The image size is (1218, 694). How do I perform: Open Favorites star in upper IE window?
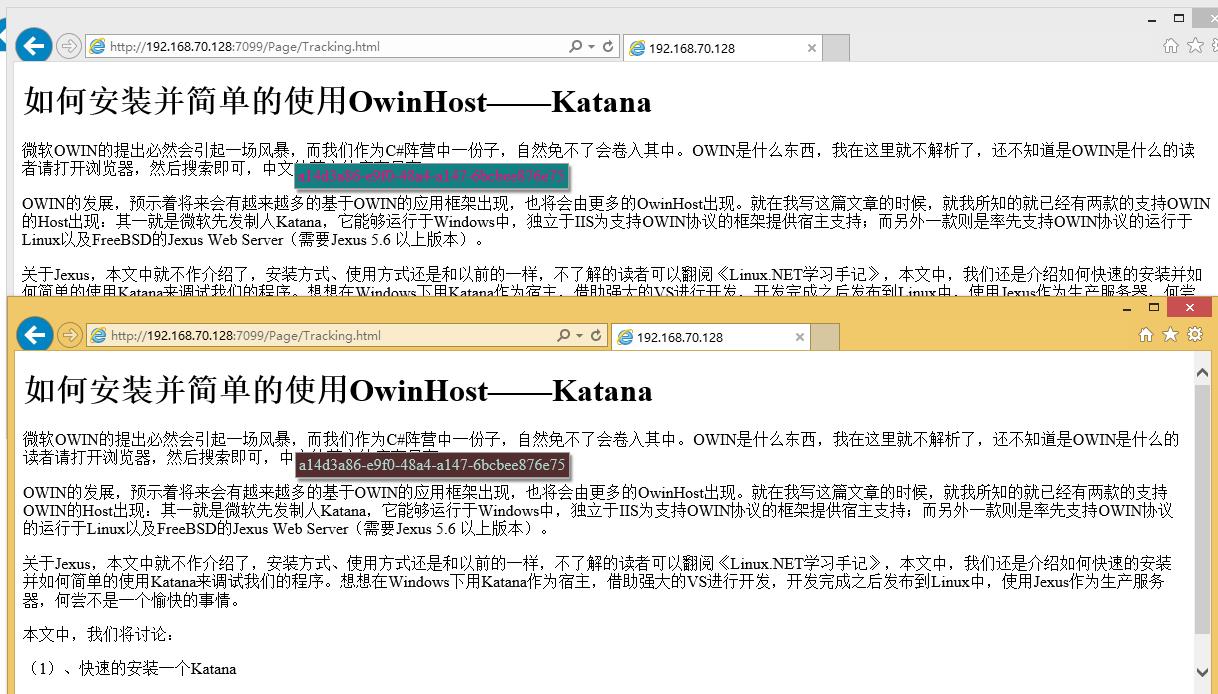[x=1194, y=46]
